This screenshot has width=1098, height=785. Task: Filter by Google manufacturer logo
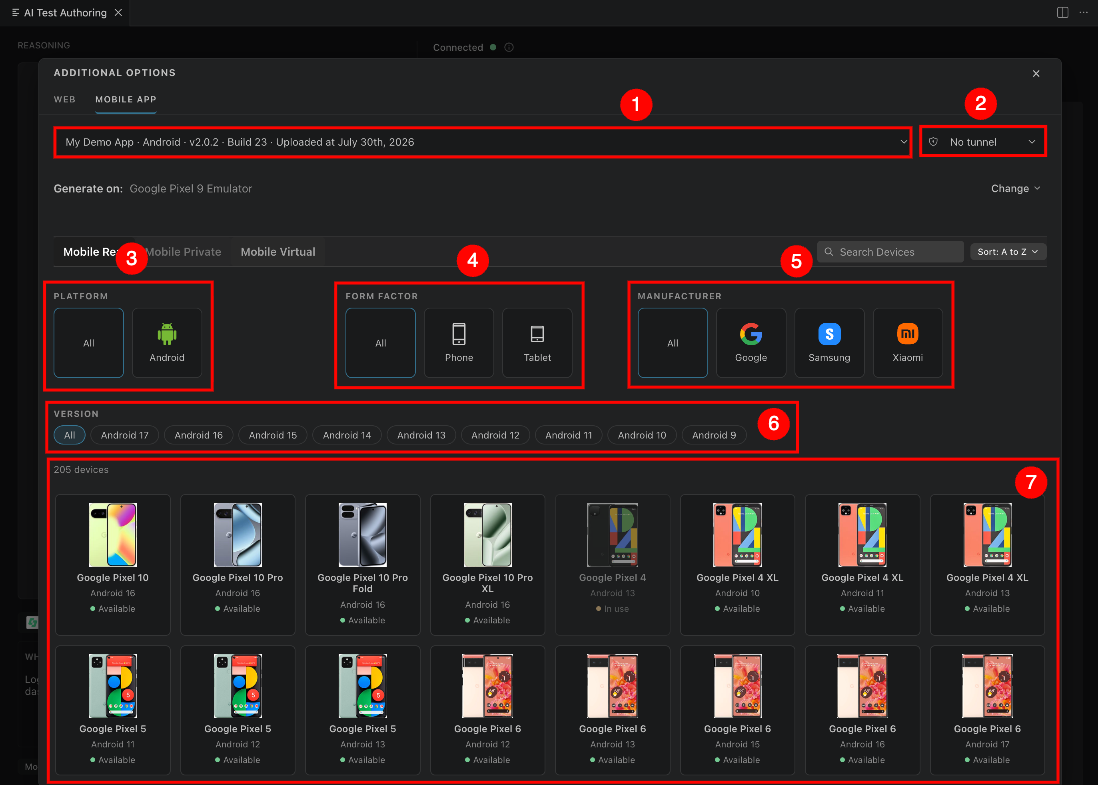click(x=751, y=334)
